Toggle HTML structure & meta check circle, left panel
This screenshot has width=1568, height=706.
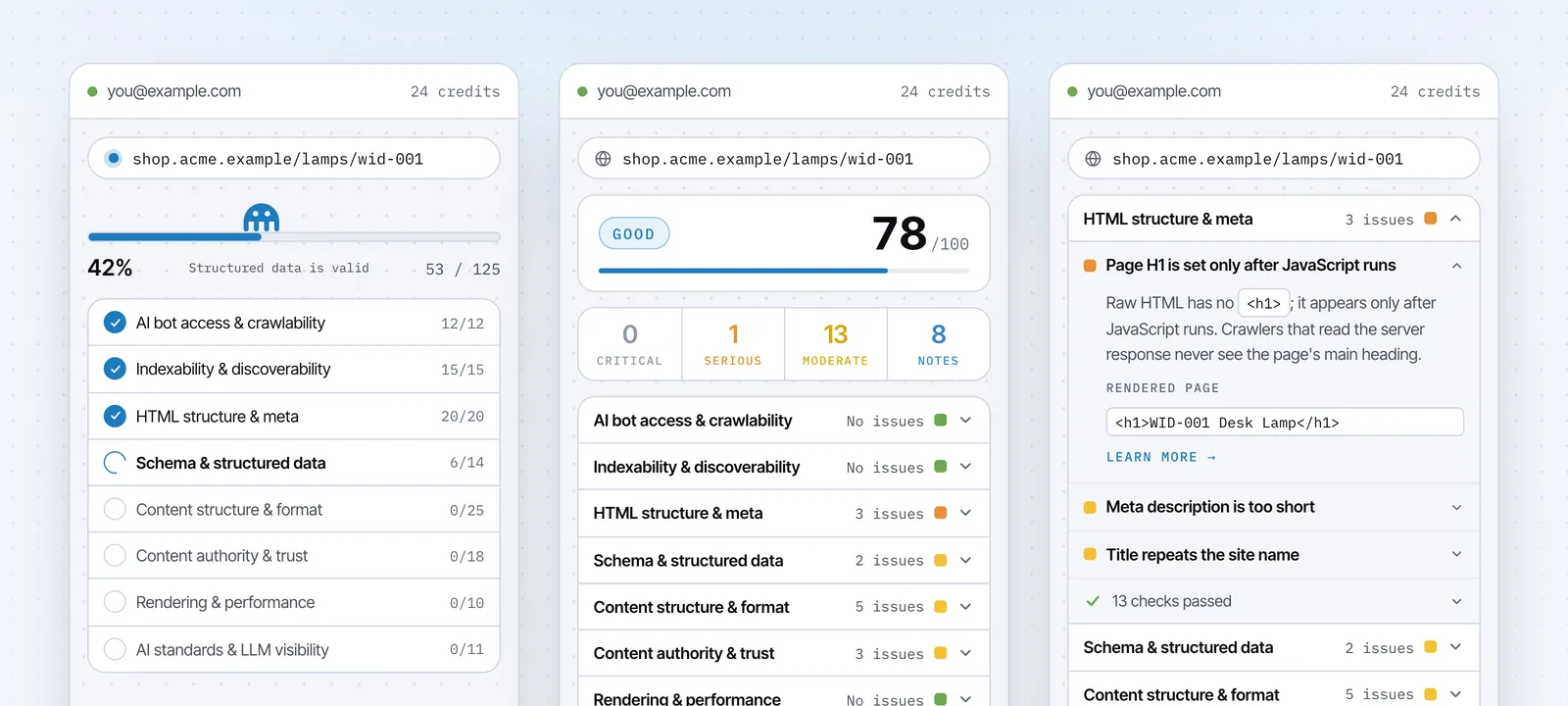coord(115,416)
